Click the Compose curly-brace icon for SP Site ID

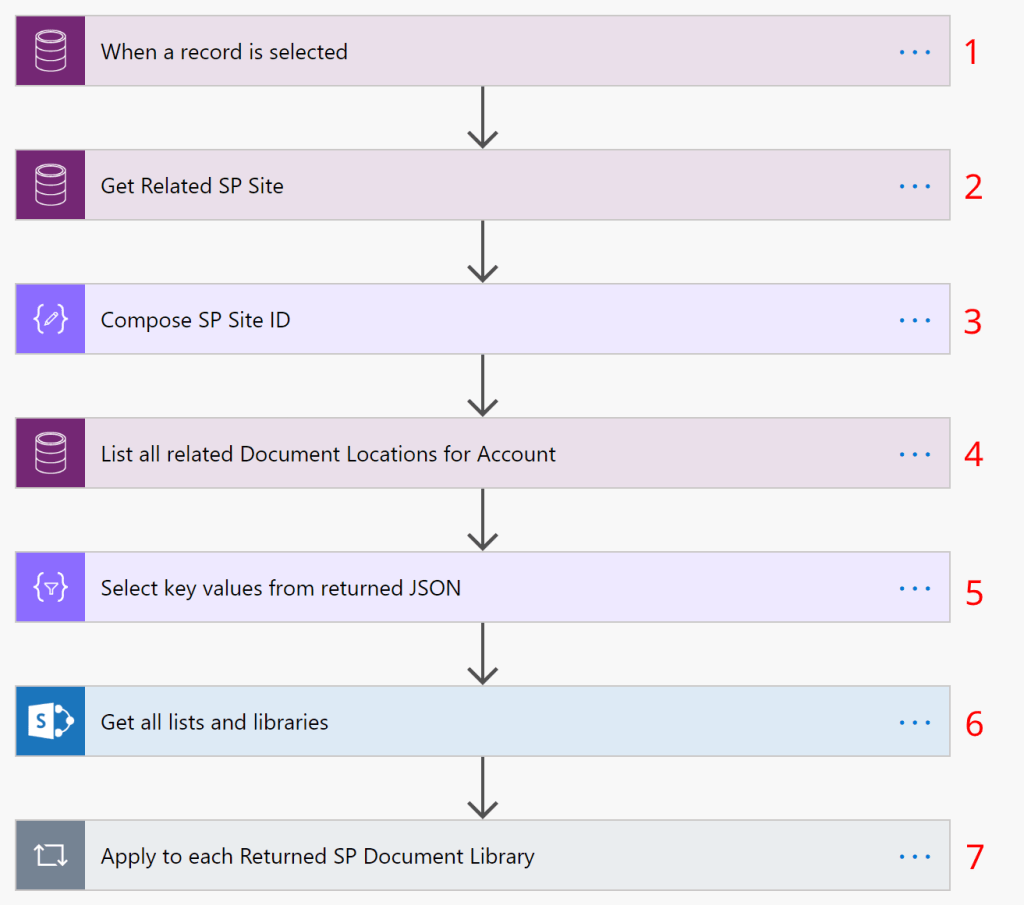coord(50,319)
